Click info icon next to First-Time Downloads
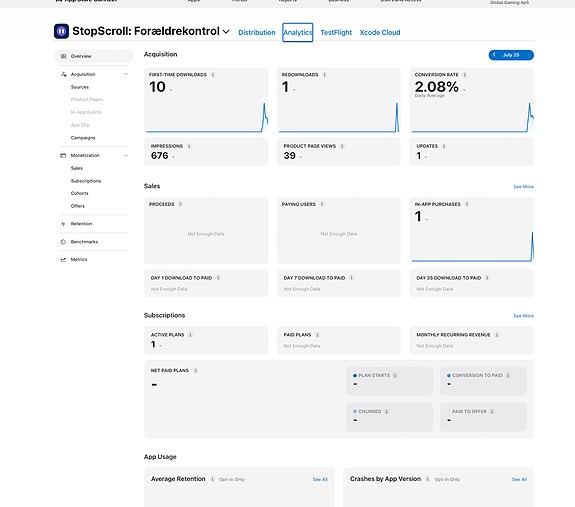The image size is (575, 507). pyautogui.click(x=213, y=75)
